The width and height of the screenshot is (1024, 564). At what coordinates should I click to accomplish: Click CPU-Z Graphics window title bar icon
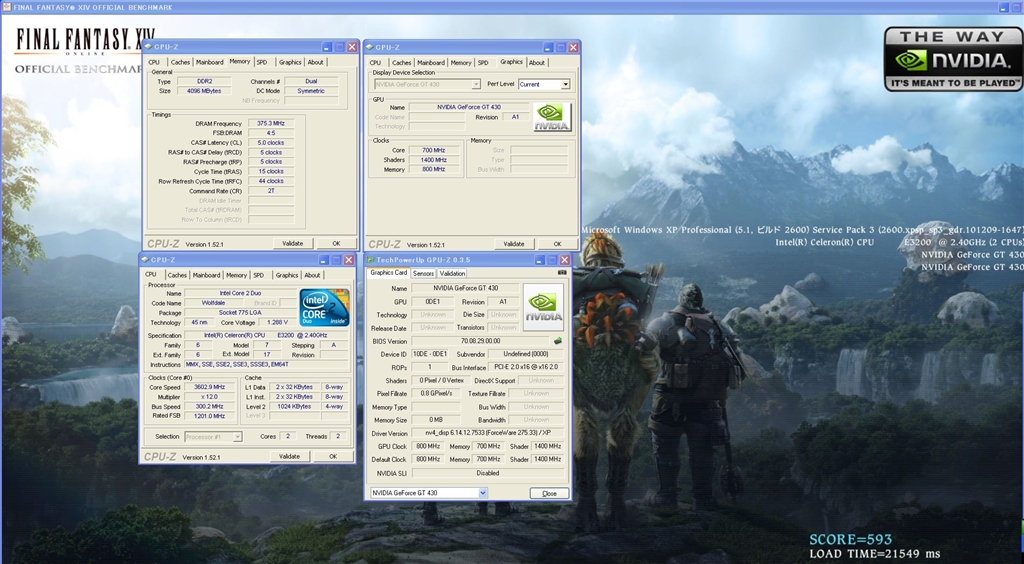click(370, 47)
